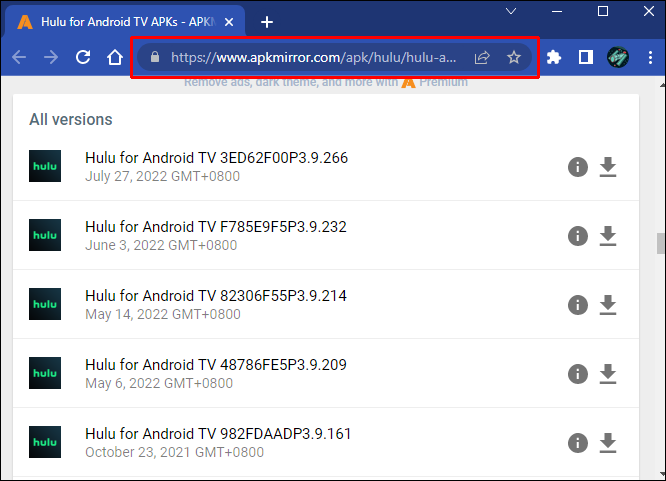The image size is (666, 481).
Task: Click Hulu thumbnail for July 27, 2022 release
Action: pyautogui.click(x=45, y=166)
